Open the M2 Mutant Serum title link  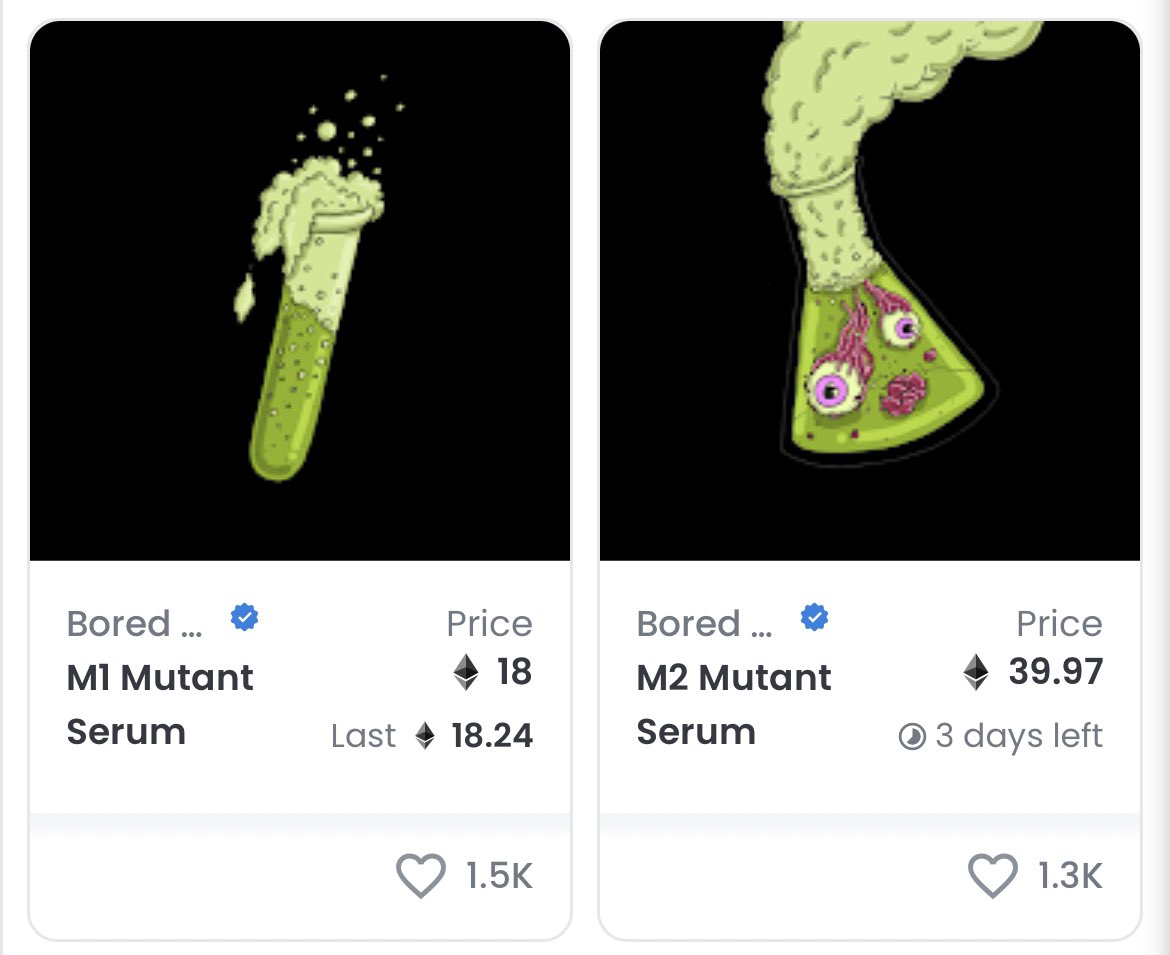[x=733, y=704]
